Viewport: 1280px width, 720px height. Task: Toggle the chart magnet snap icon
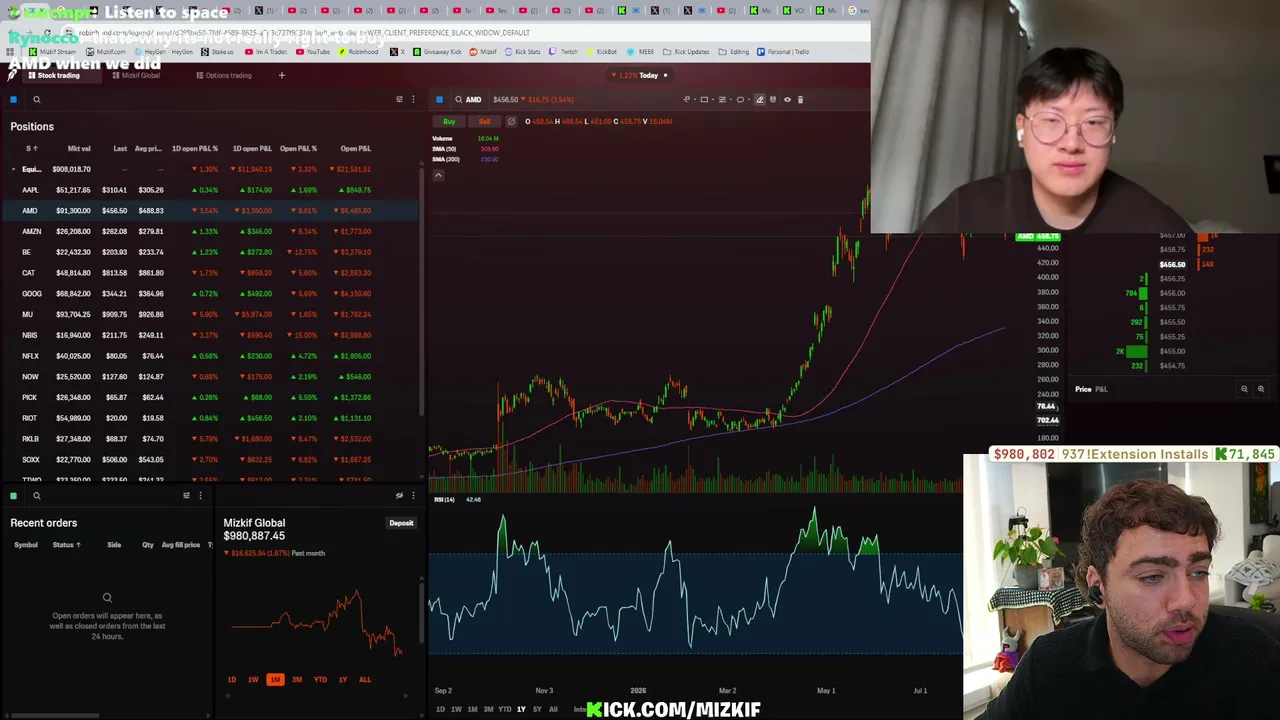point(773,99)
